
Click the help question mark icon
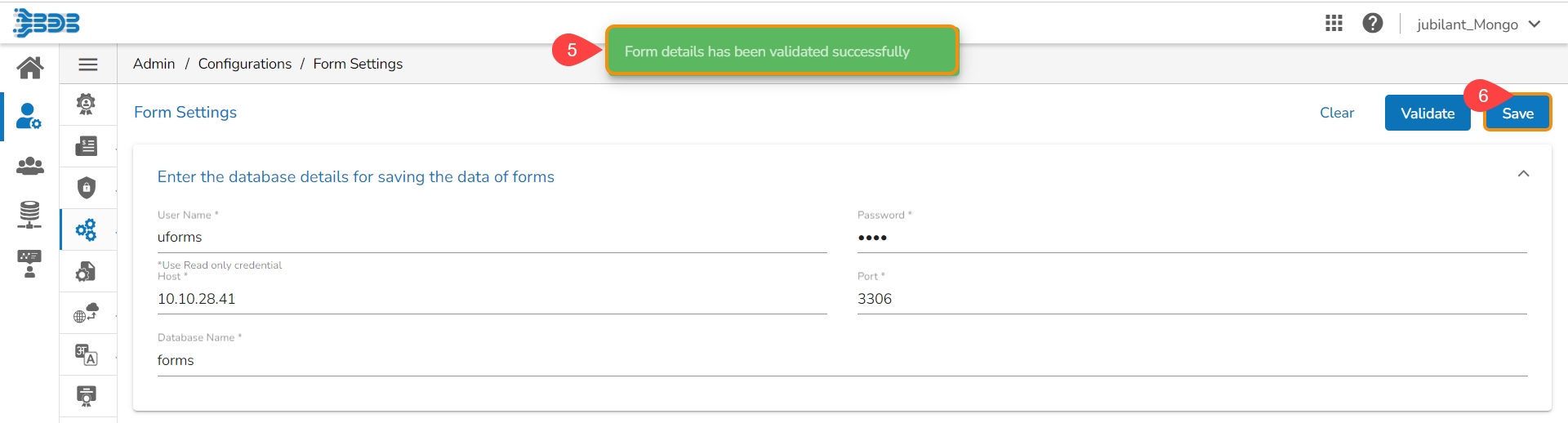(1373, 24)
